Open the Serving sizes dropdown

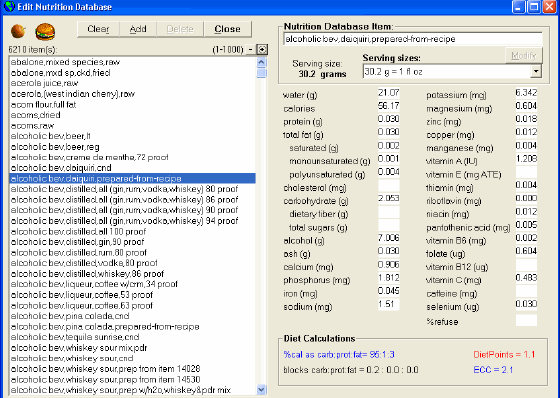[x=536, y=71]
